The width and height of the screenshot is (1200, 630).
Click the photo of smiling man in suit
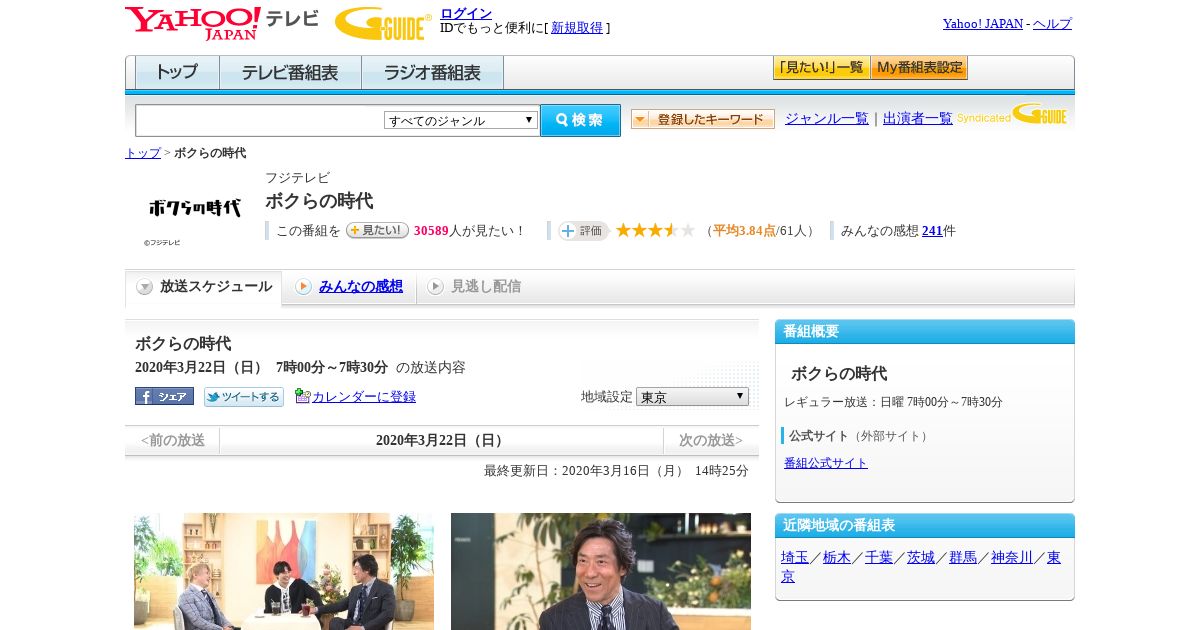601,571
